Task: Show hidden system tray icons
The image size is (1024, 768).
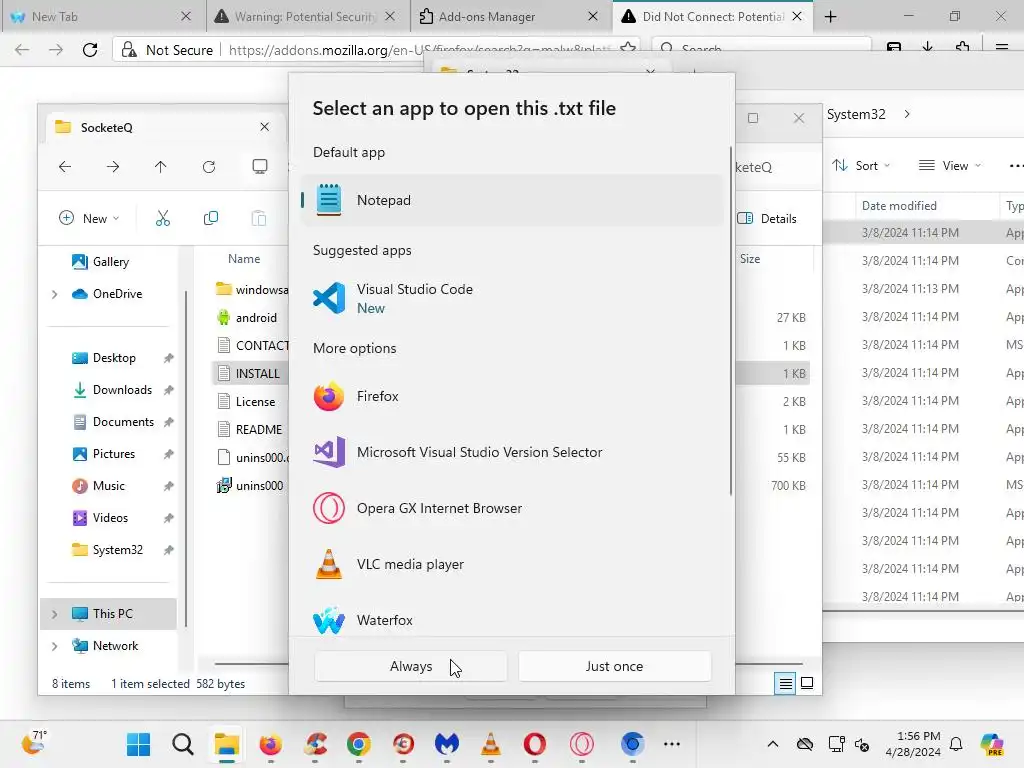Action: [773, 744]
